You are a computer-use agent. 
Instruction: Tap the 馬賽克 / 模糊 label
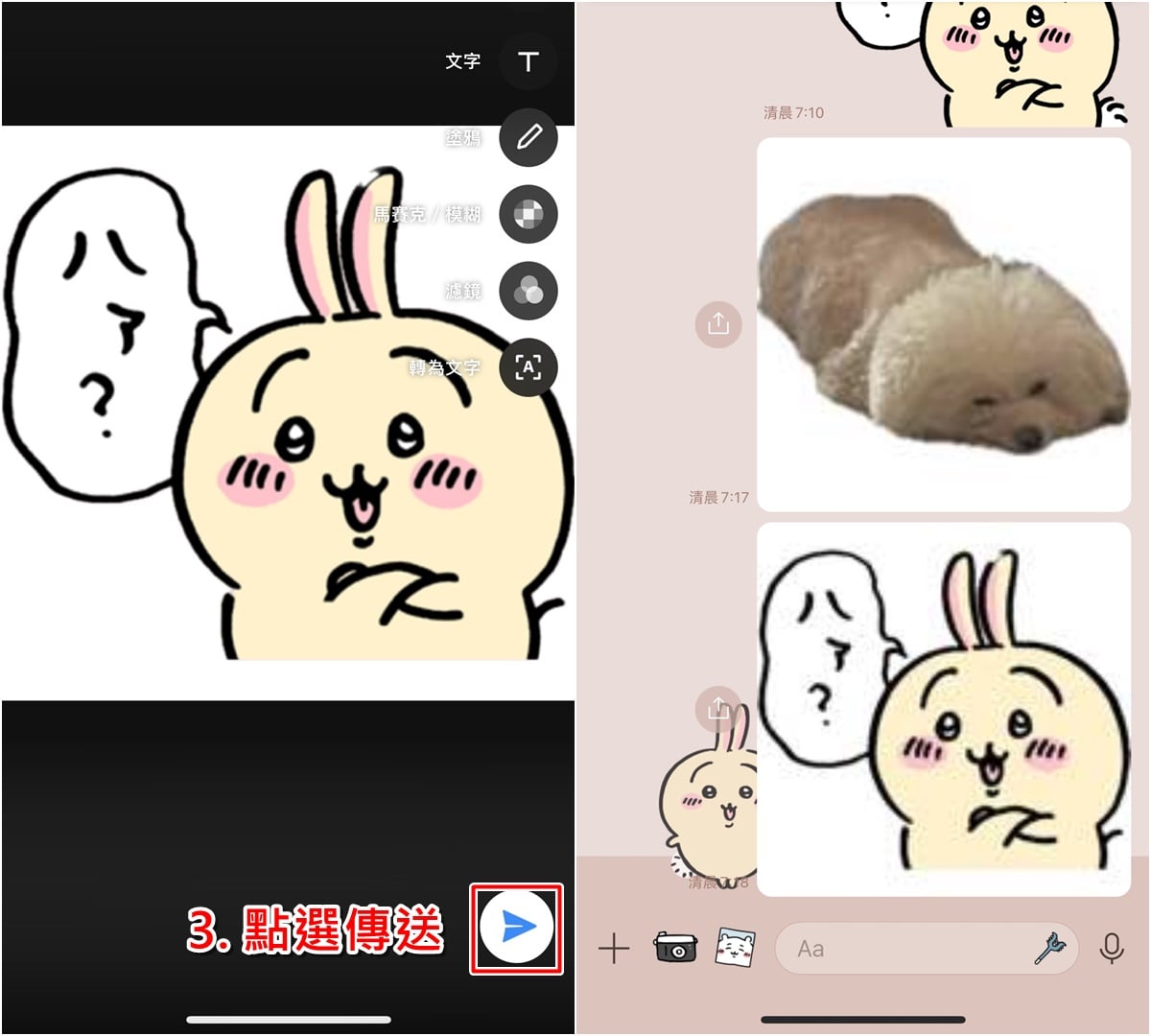point(428,215)
